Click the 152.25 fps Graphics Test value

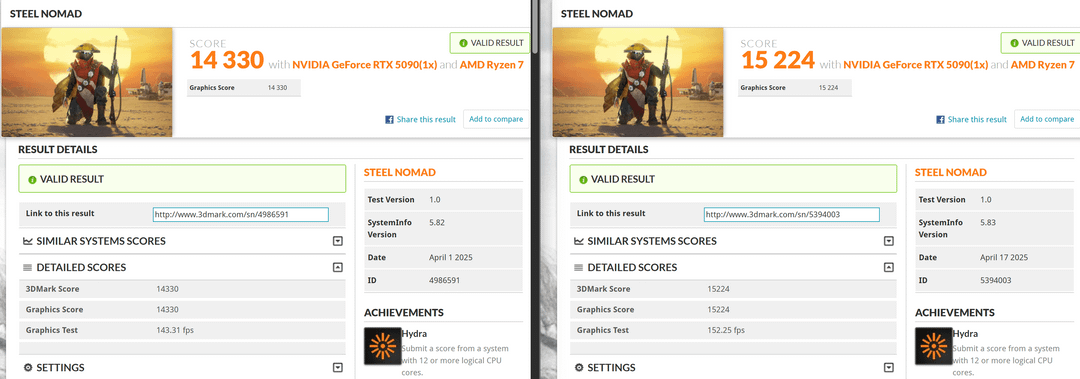coord(726,330)
